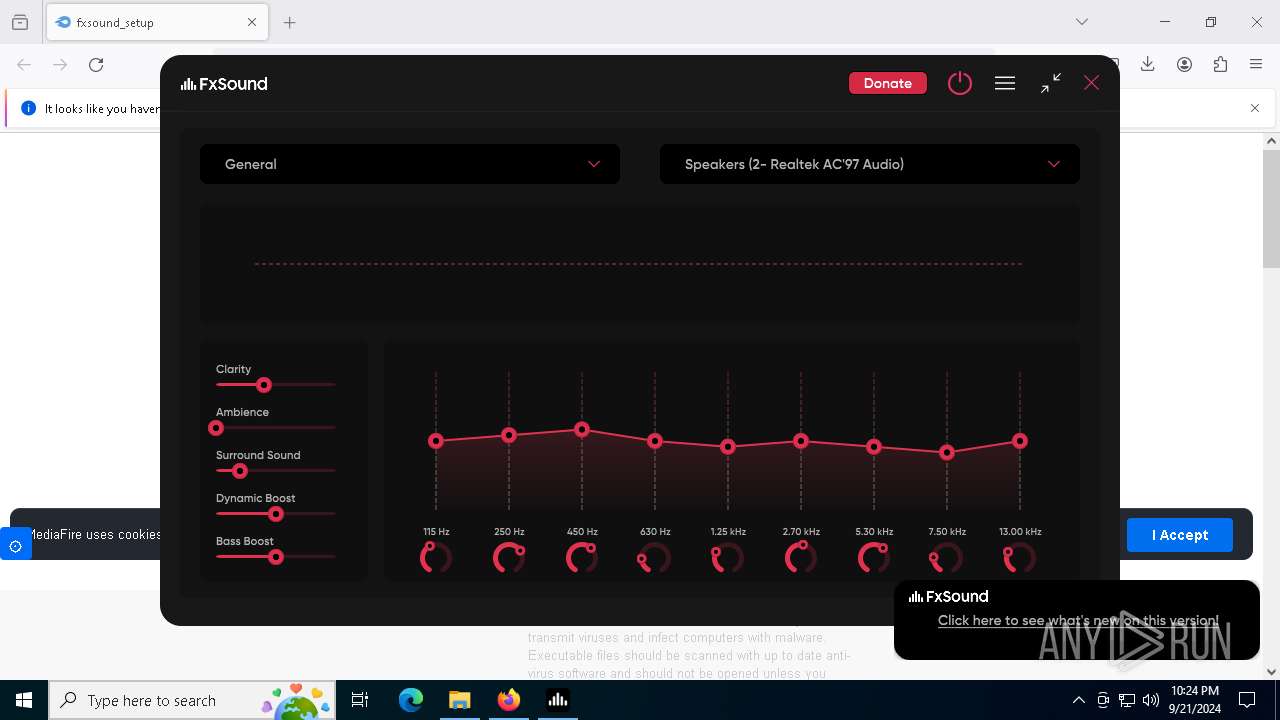The image size is (1280, 720).
Task: Open the FxSound hamburger menu
Action: (x=1005, y=83)
